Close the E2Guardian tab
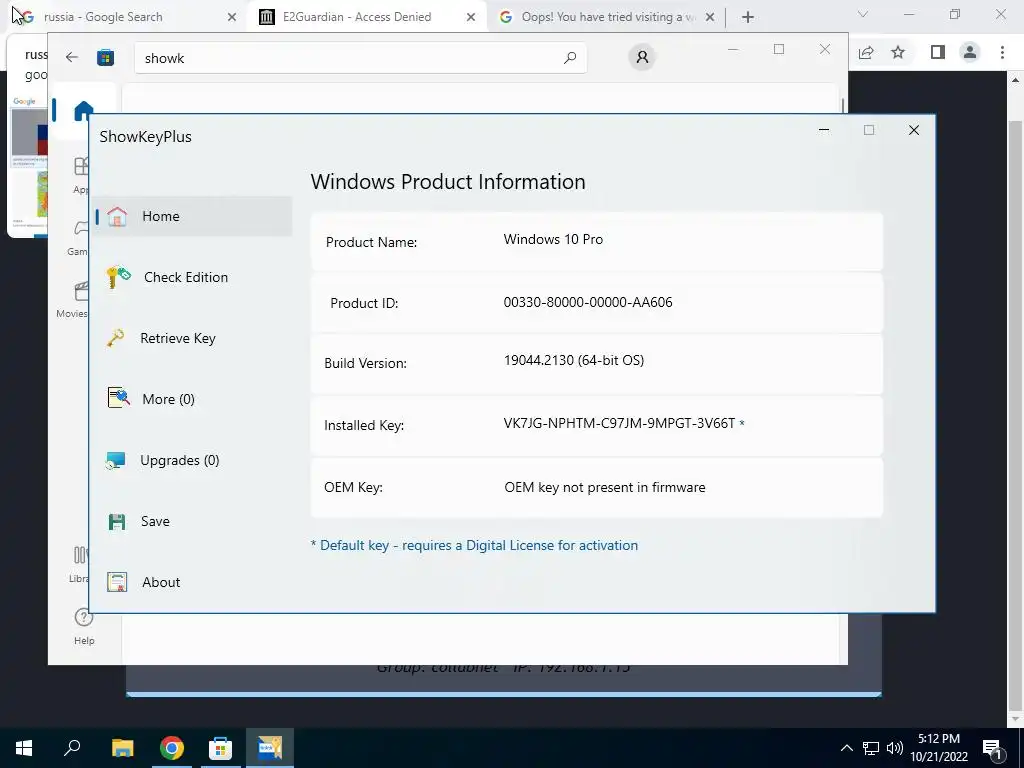Screen dimensions: 1024x768 pos(471,18)
